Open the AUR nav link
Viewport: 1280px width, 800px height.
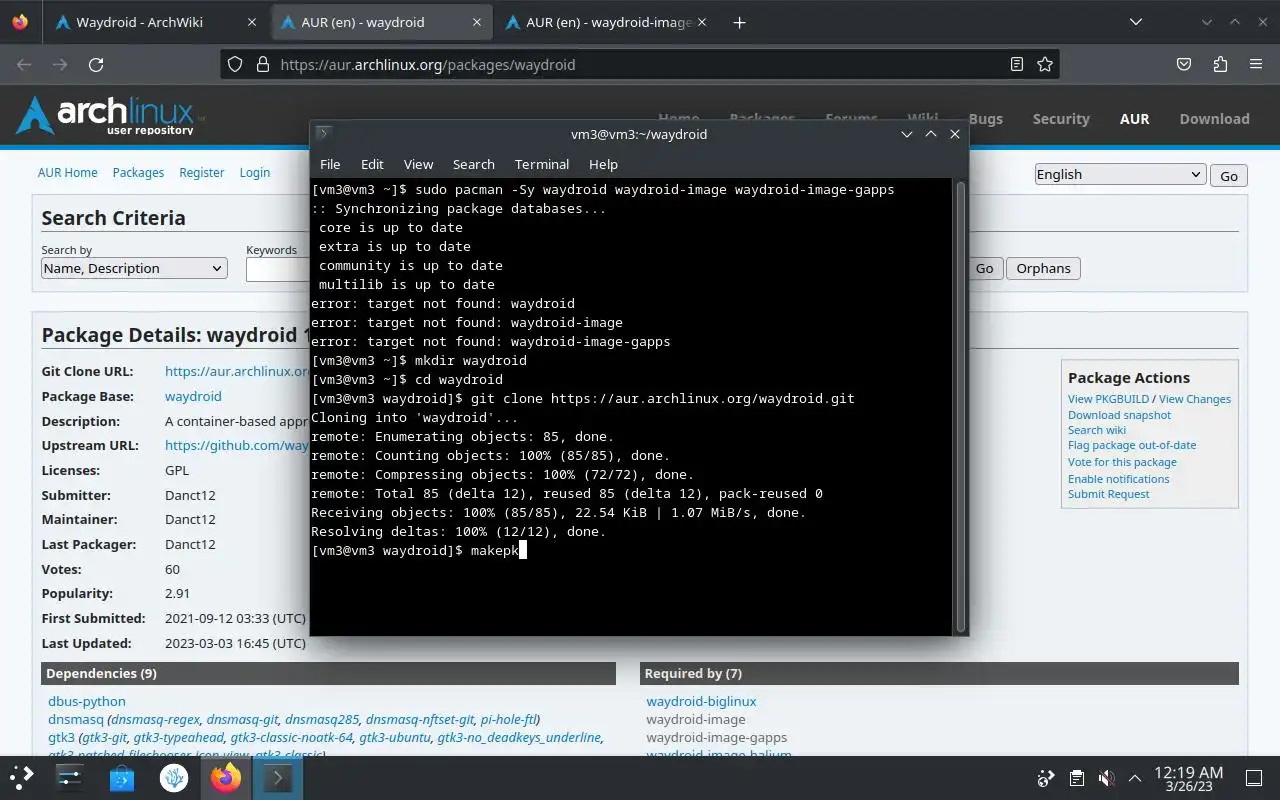[x=1134, y=118]
